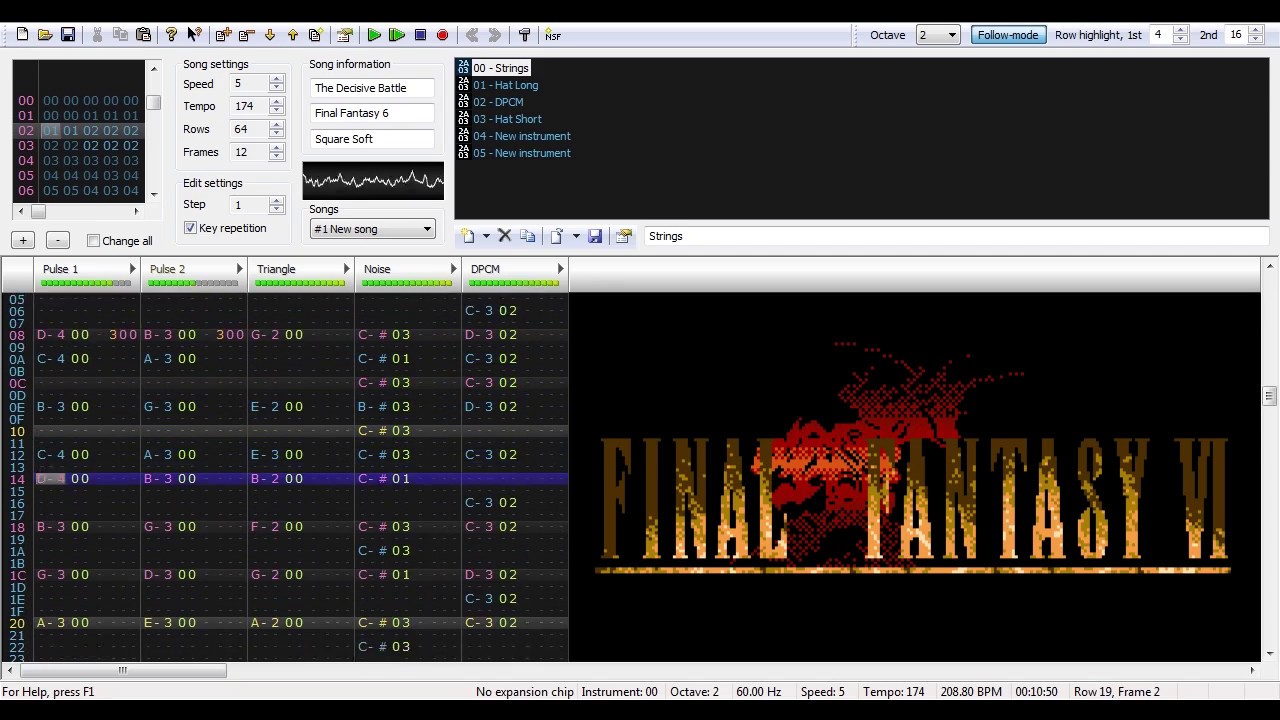1280x720 pixels.
Task: Save the current module
Action: (x=68, y=35)
